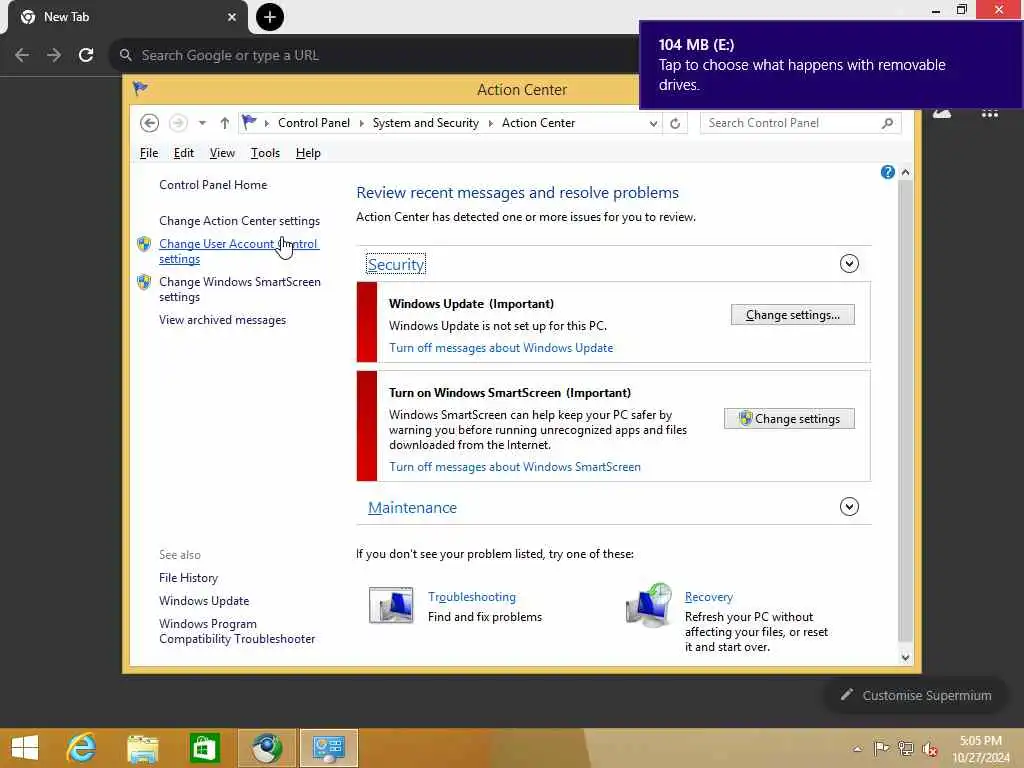Viewport: 1024px width, 768px height.
Task: Click the browser URL search field
Action: [374, 55]
